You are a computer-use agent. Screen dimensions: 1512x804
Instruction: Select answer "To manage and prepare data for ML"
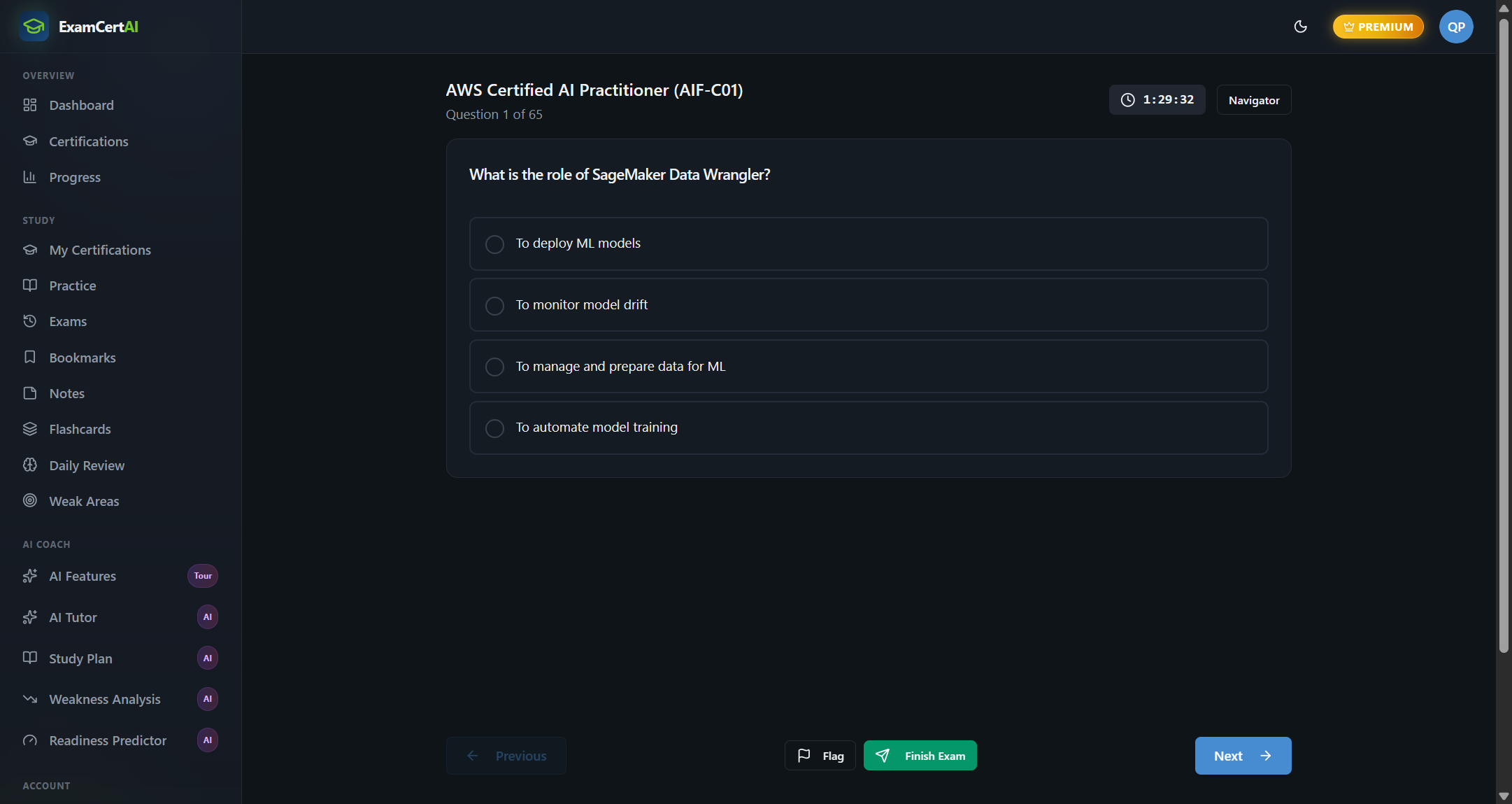[868, 366]
